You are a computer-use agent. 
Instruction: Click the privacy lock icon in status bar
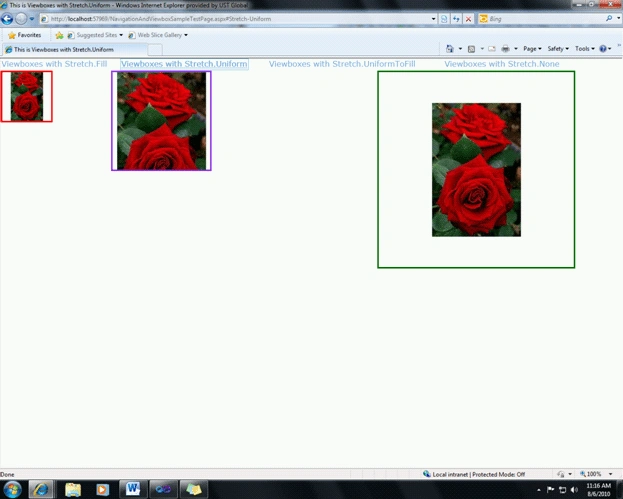561,474
